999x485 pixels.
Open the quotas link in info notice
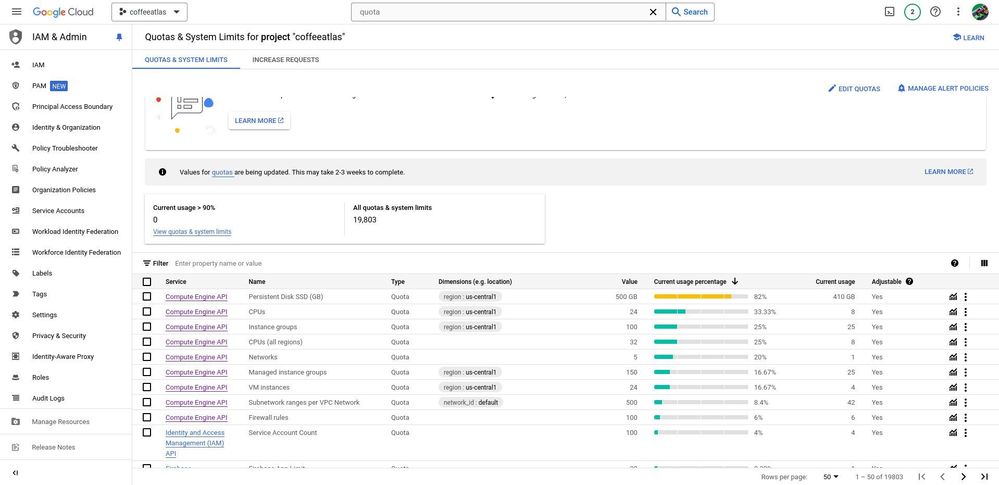tap(222, 172)
